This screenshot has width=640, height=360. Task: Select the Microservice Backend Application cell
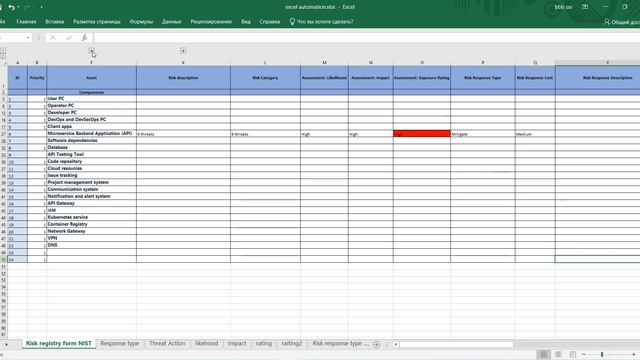(x=91, y=133)
